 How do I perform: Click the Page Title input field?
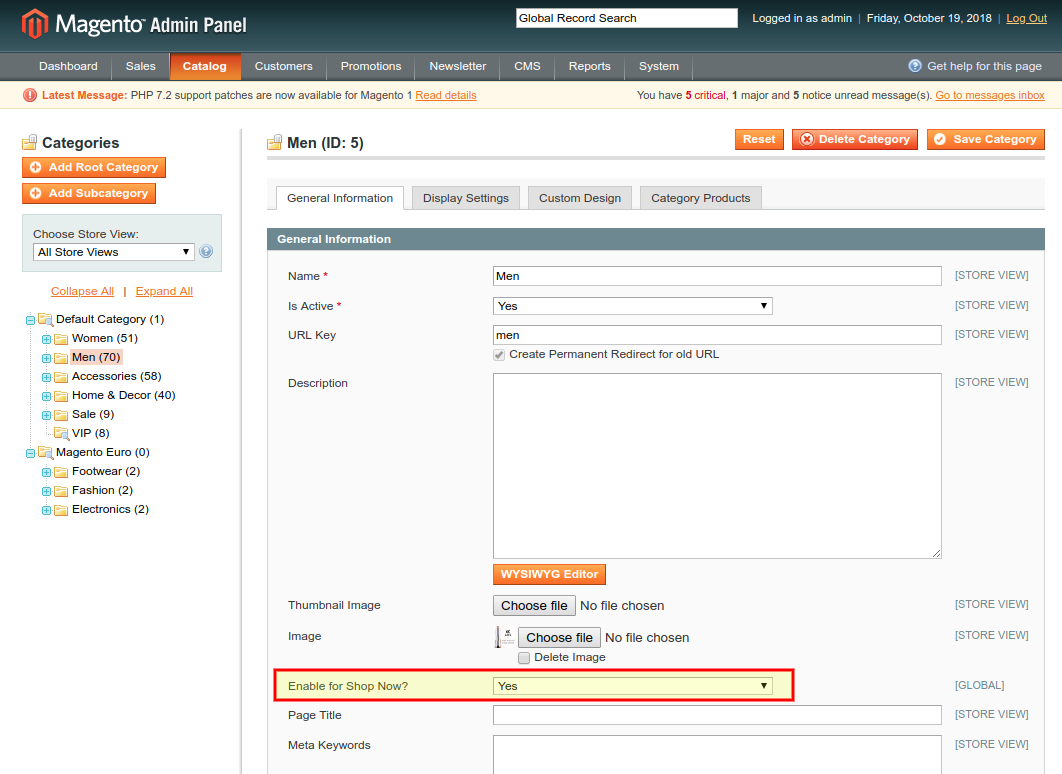[x=717, y=715]
